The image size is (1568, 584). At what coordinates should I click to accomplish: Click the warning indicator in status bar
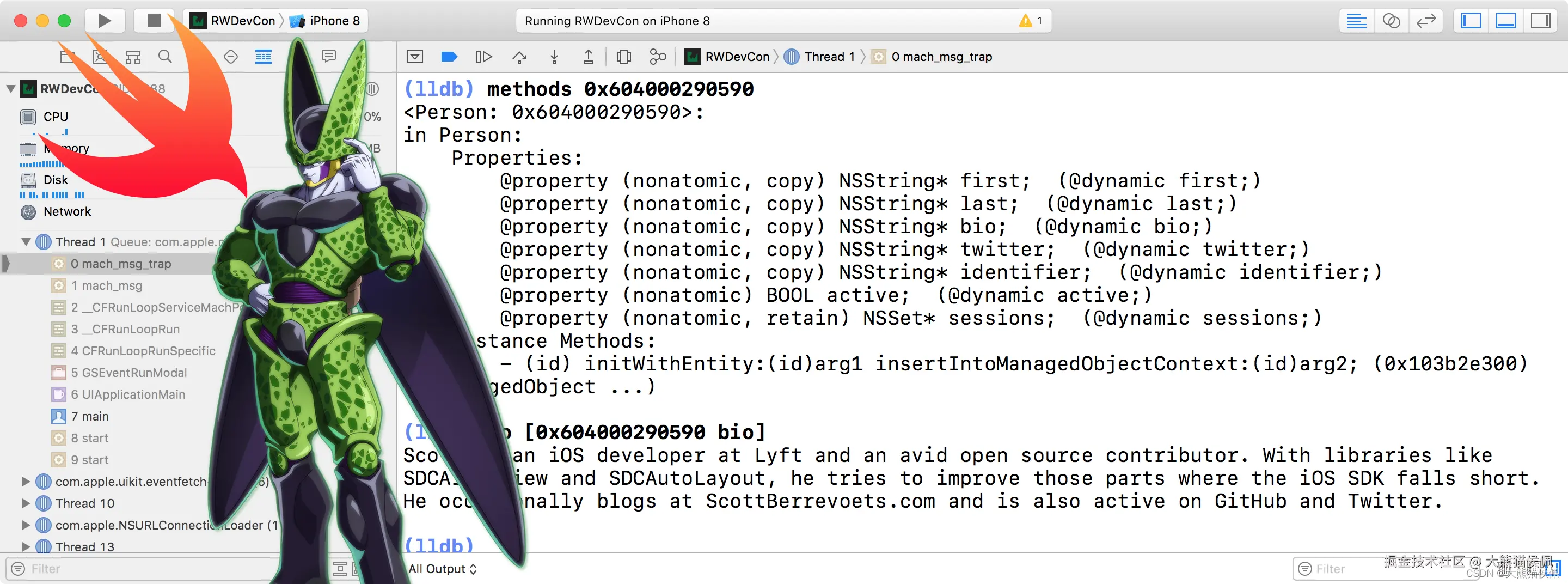(x=1031, y=21)
